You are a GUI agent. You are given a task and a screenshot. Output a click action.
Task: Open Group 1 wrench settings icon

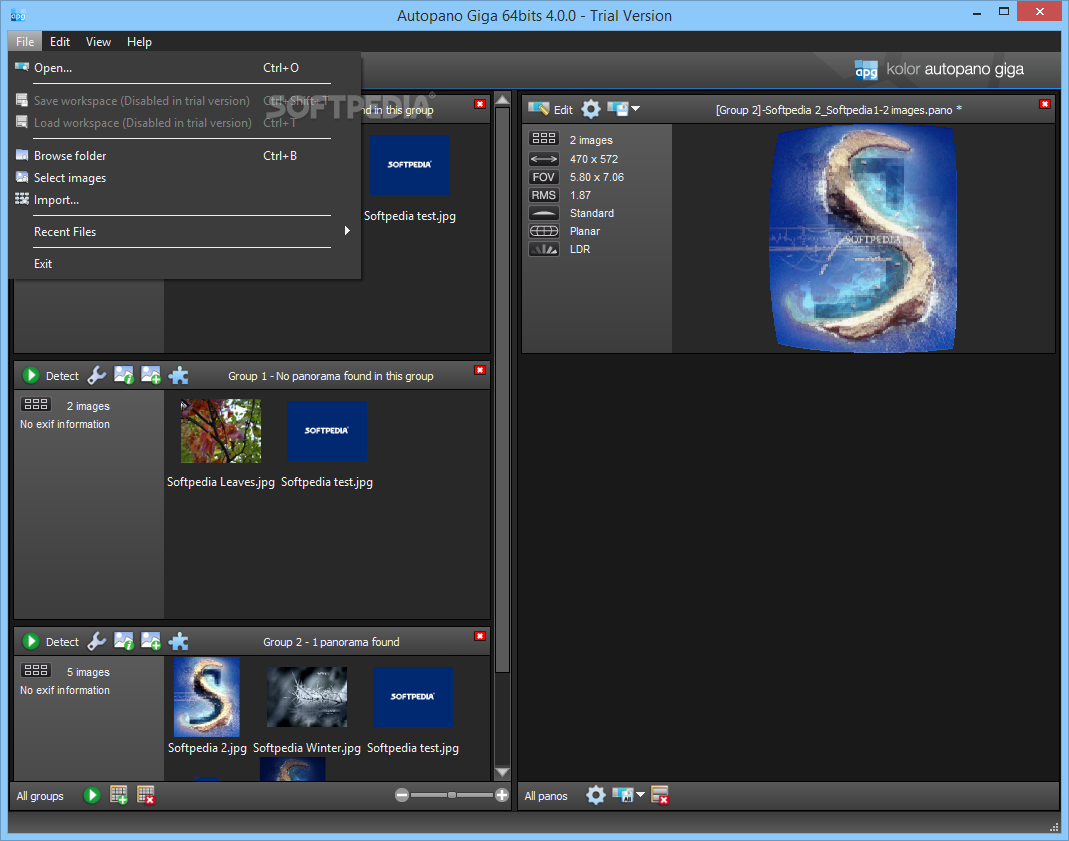[97, 376]
